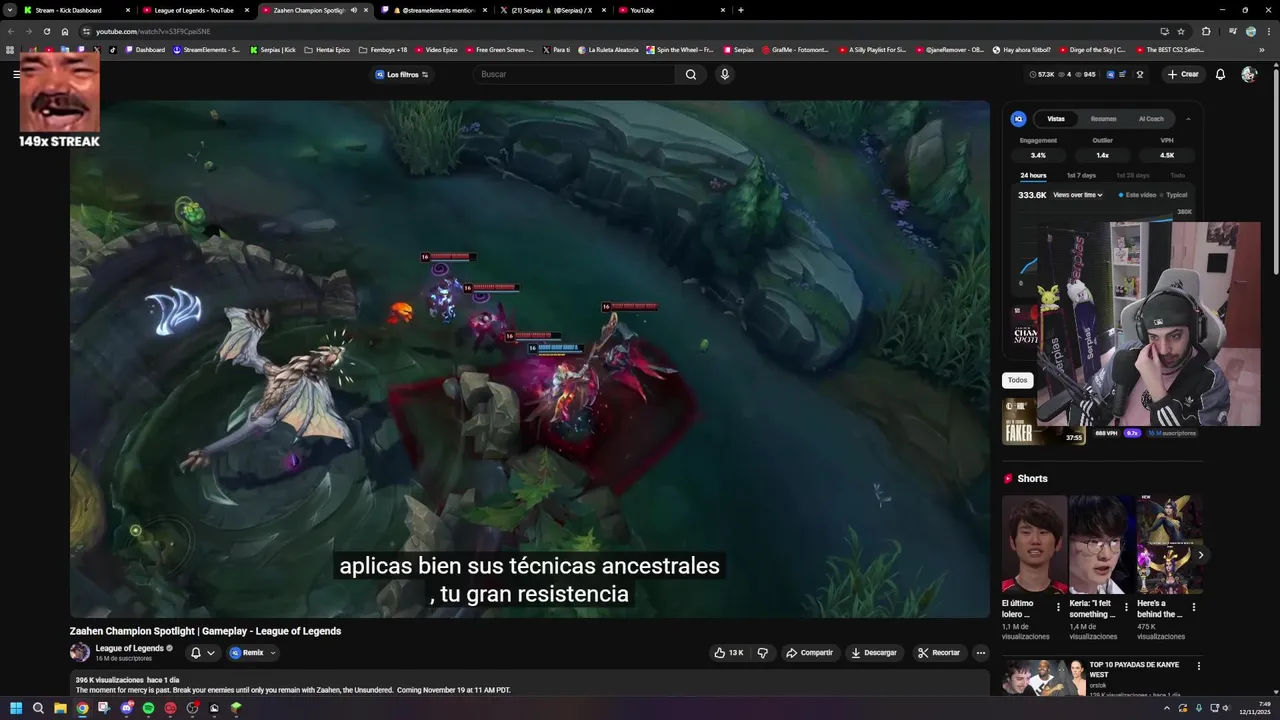Click the Crear button

click(1183, 74)
